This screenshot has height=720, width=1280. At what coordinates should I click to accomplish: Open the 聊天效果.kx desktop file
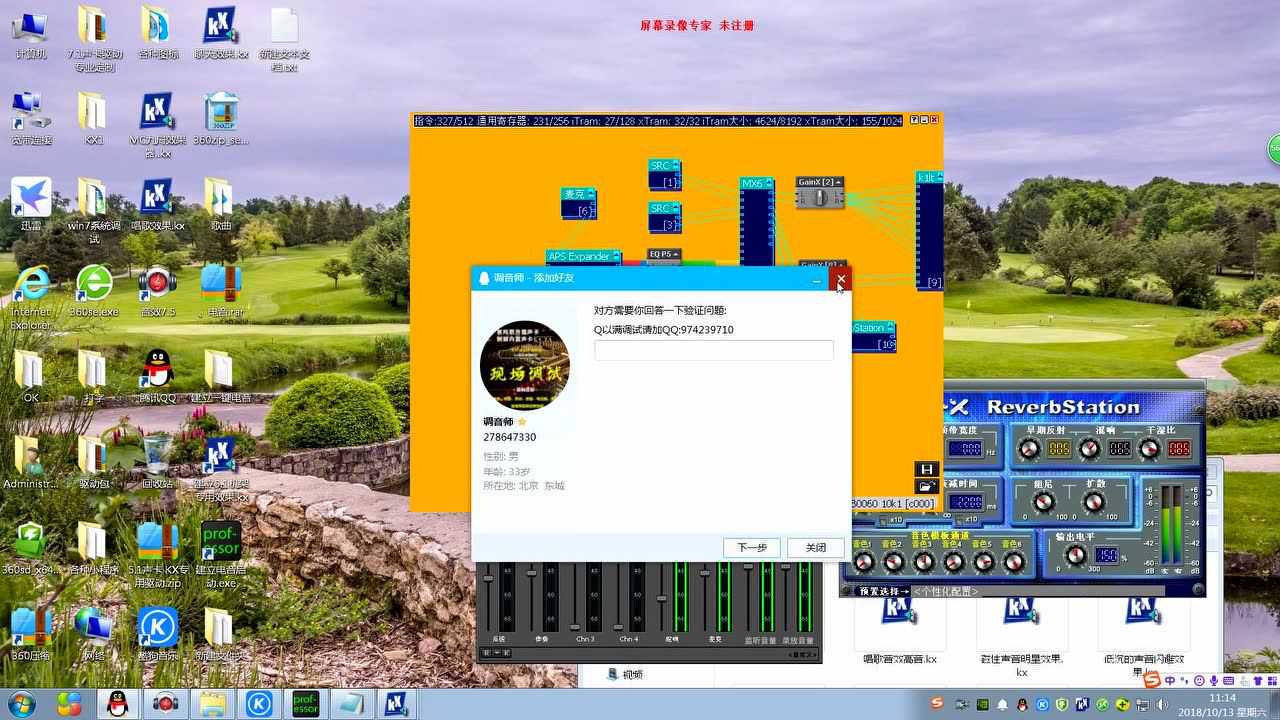click(220, 34)
